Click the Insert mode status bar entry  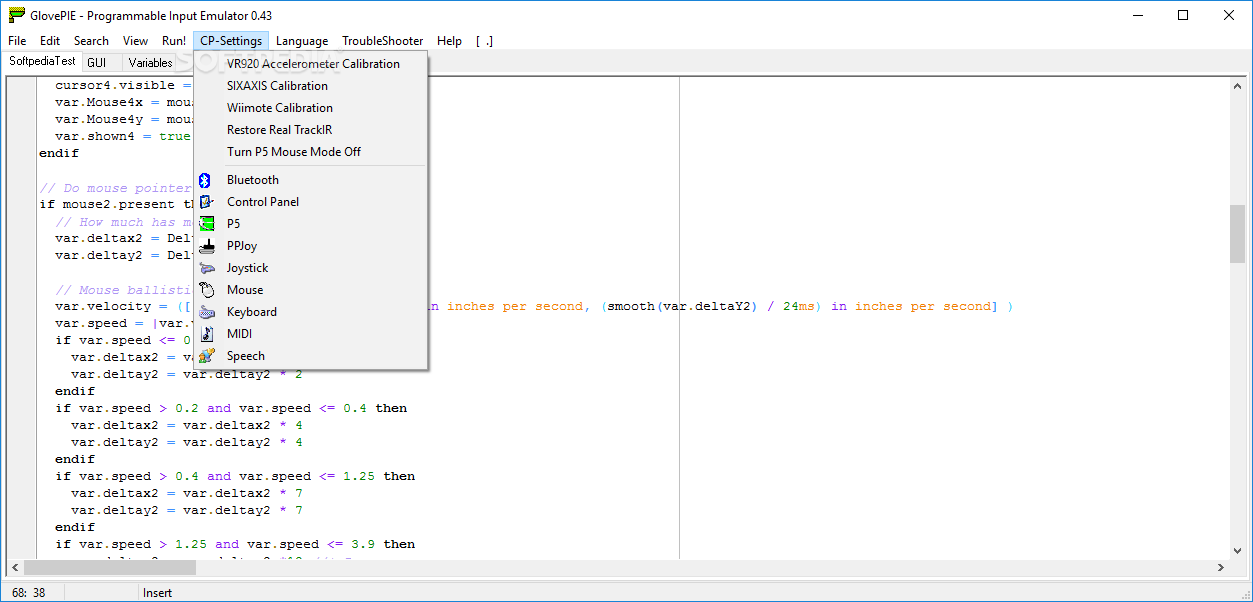(x=158, y=593)
